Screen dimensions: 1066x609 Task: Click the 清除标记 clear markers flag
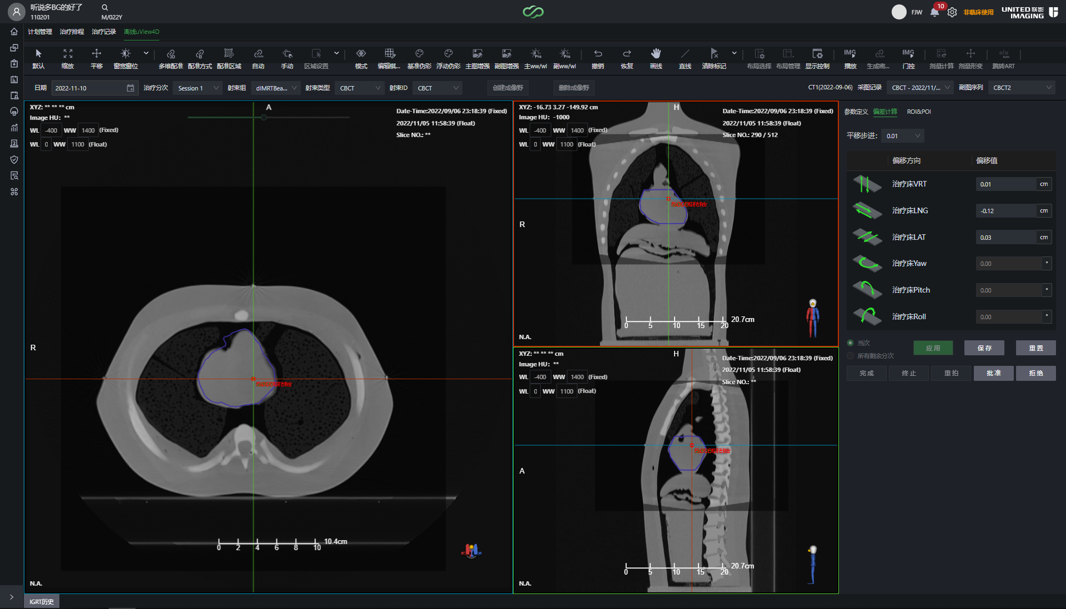click(x=714, y=54)
